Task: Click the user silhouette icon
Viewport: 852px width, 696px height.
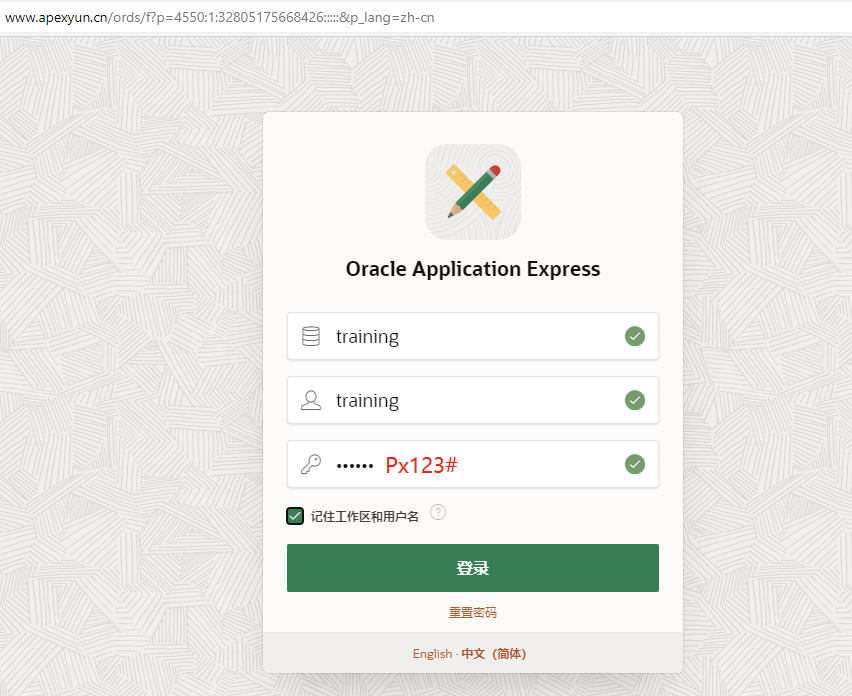Action: (x=311, y=400)
